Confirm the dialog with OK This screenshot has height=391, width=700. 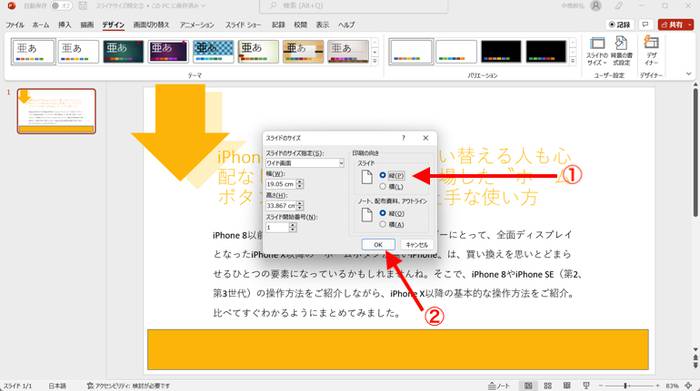click(378, 245)
